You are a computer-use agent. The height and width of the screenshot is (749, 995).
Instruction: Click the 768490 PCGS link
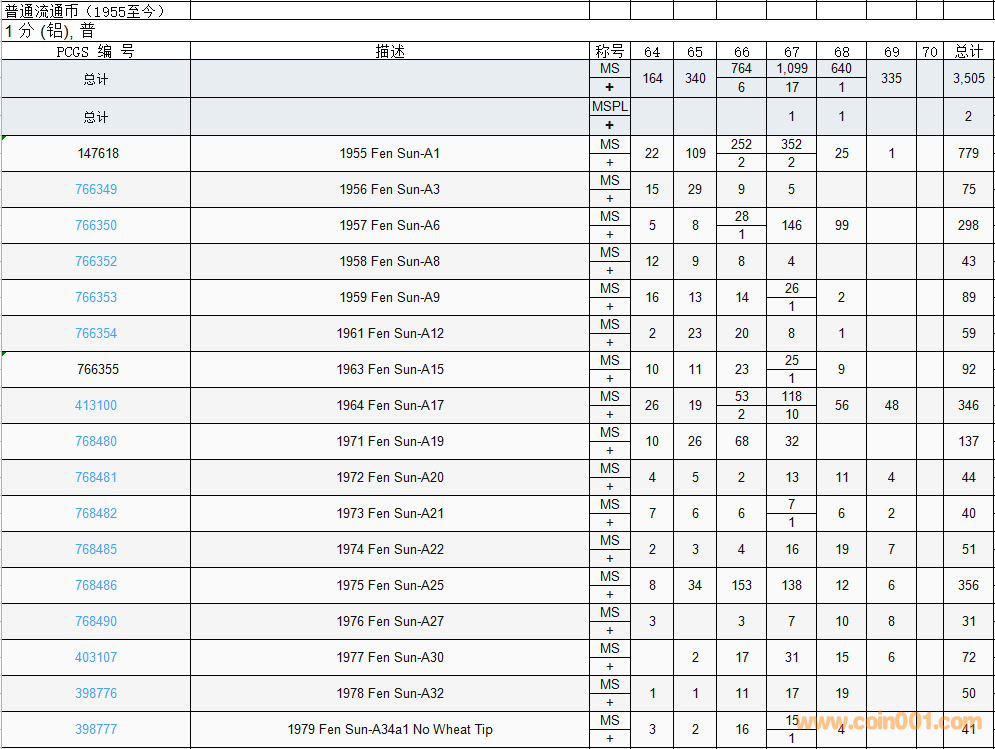pyautogui.click(x=96, y=622)
